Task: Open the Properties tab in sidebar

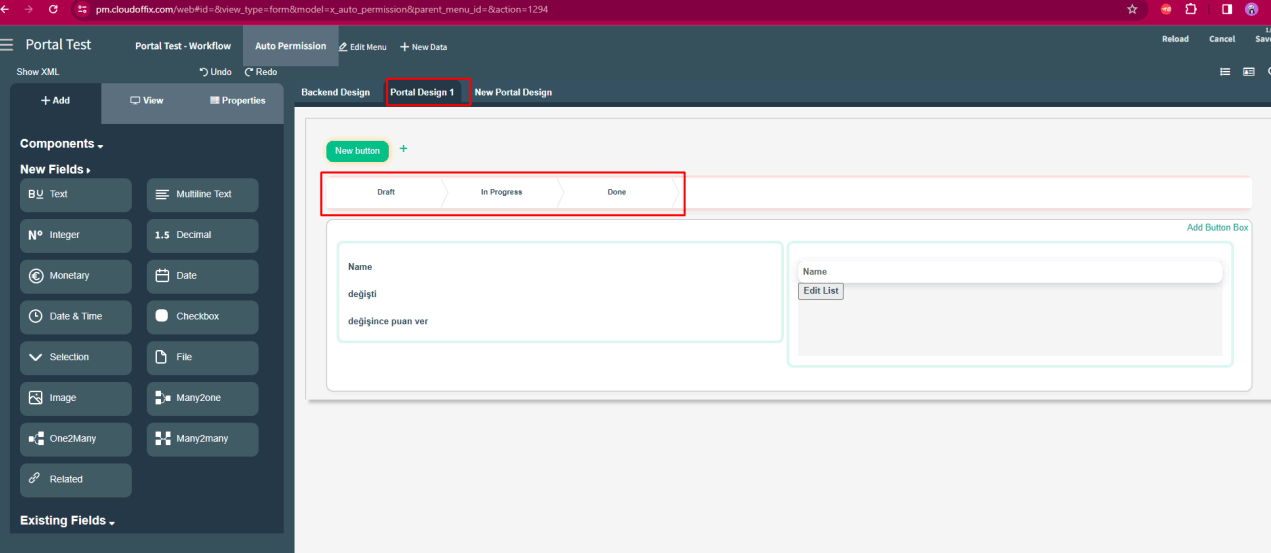Action: pos(238,101)
